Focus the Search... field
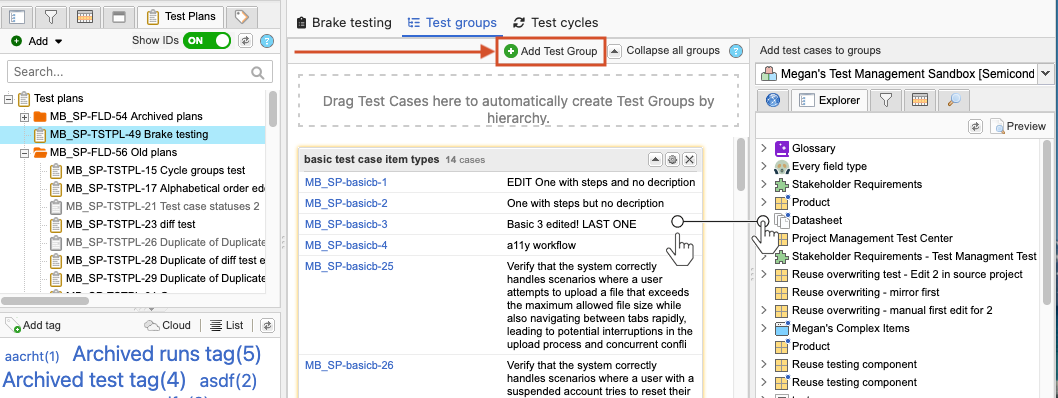This screenshot has height=398, width=1058. point(140,72)
